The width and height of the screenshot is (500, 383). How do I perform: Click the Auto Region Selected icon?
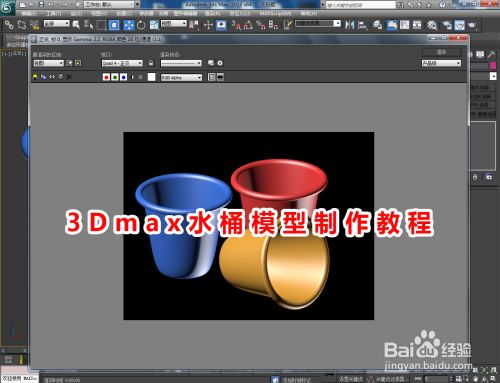coord(78,63)
